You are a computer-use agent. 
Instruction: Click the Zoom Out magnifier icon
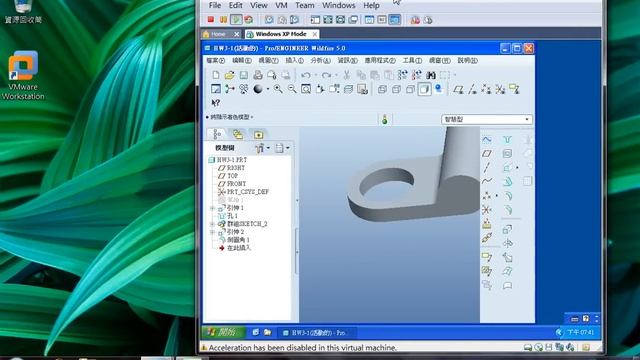(x=292, y=89)
